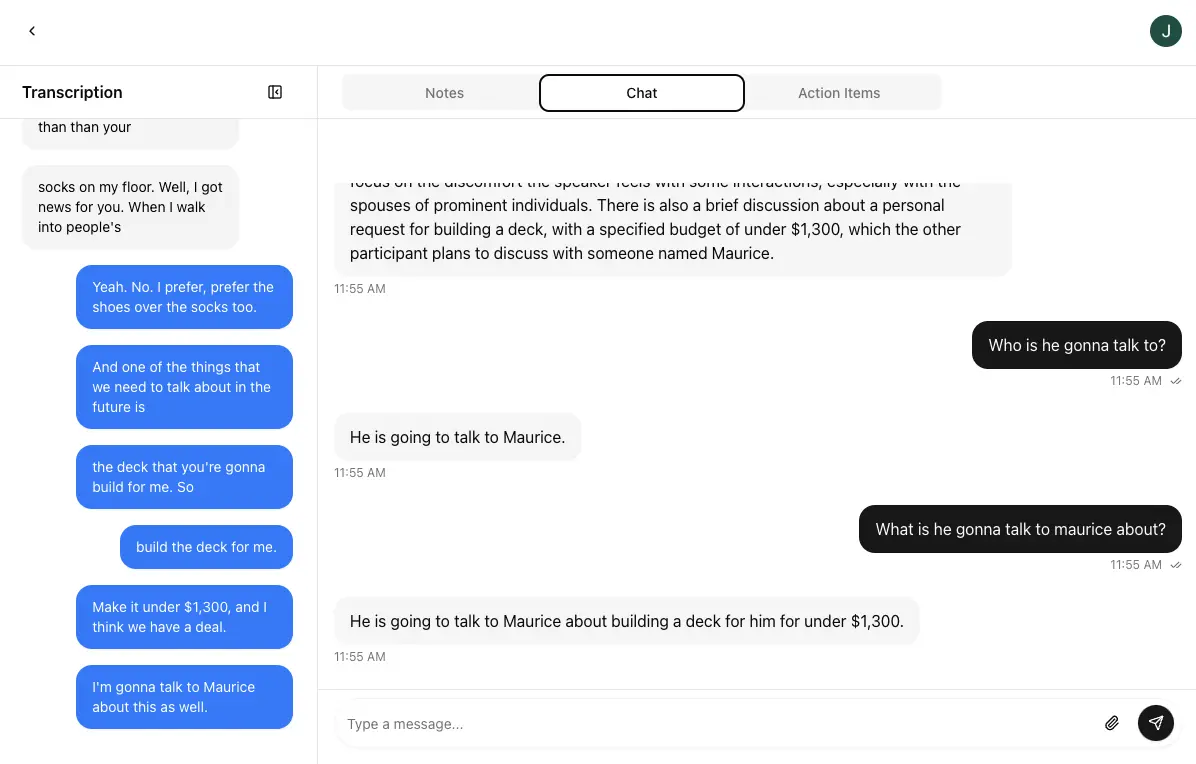Click the "socks on my floor" transcript bubble
The image size is (1196, 764).
(x=130, y=207)
